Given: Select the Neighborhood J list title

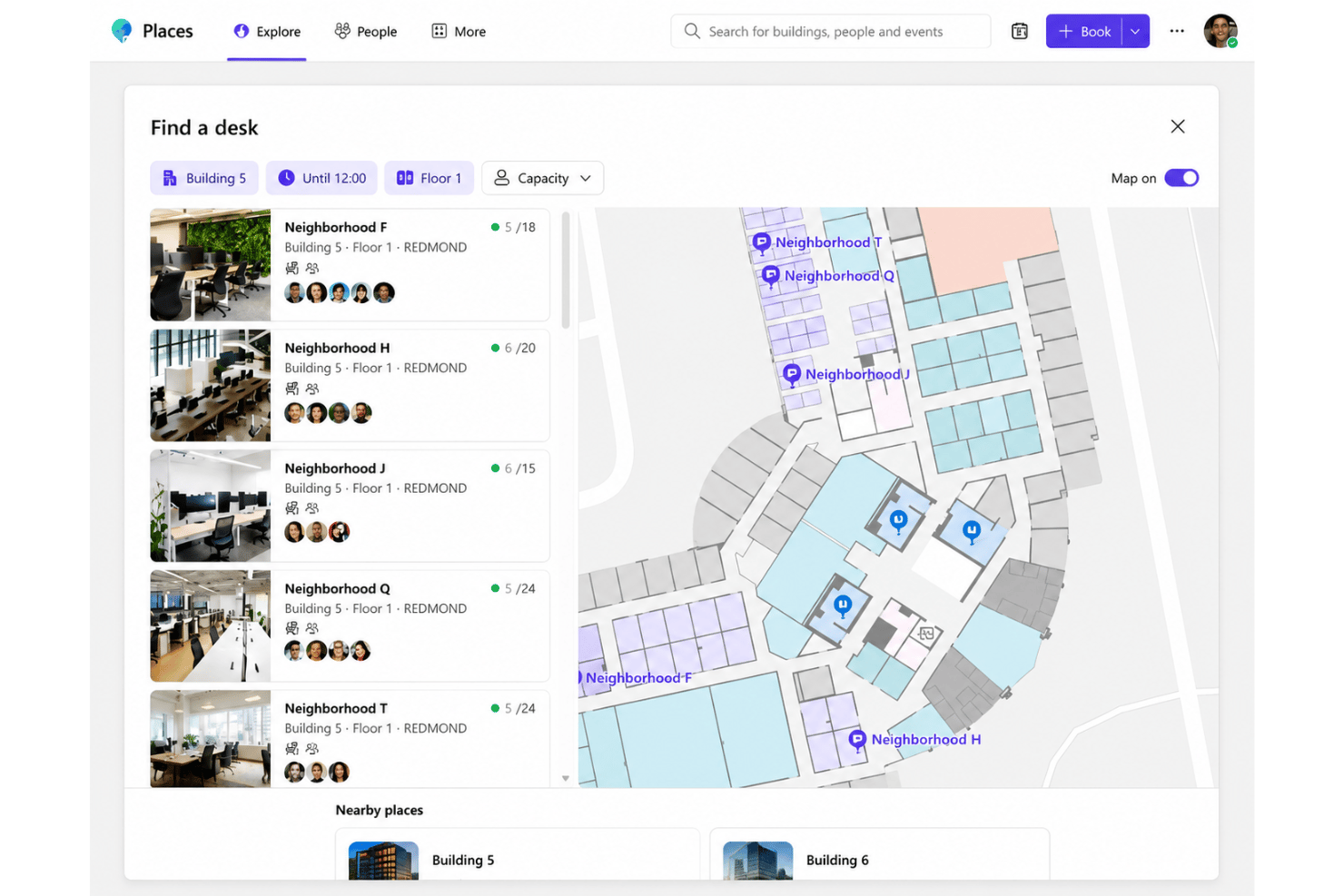Looking at the screenshot, I should click(x=335, y=468).
